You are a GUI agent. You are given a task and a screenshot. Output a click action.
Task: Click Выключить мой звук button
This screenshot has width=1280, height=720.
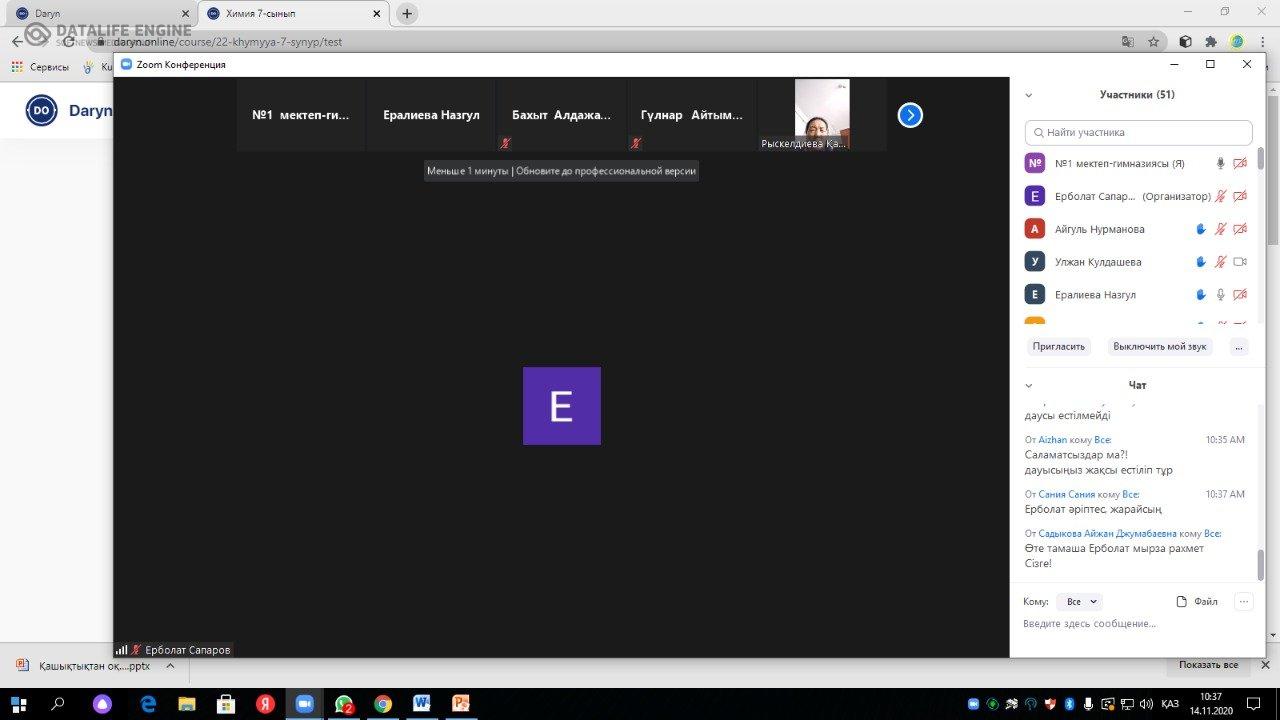point(1160,346)
